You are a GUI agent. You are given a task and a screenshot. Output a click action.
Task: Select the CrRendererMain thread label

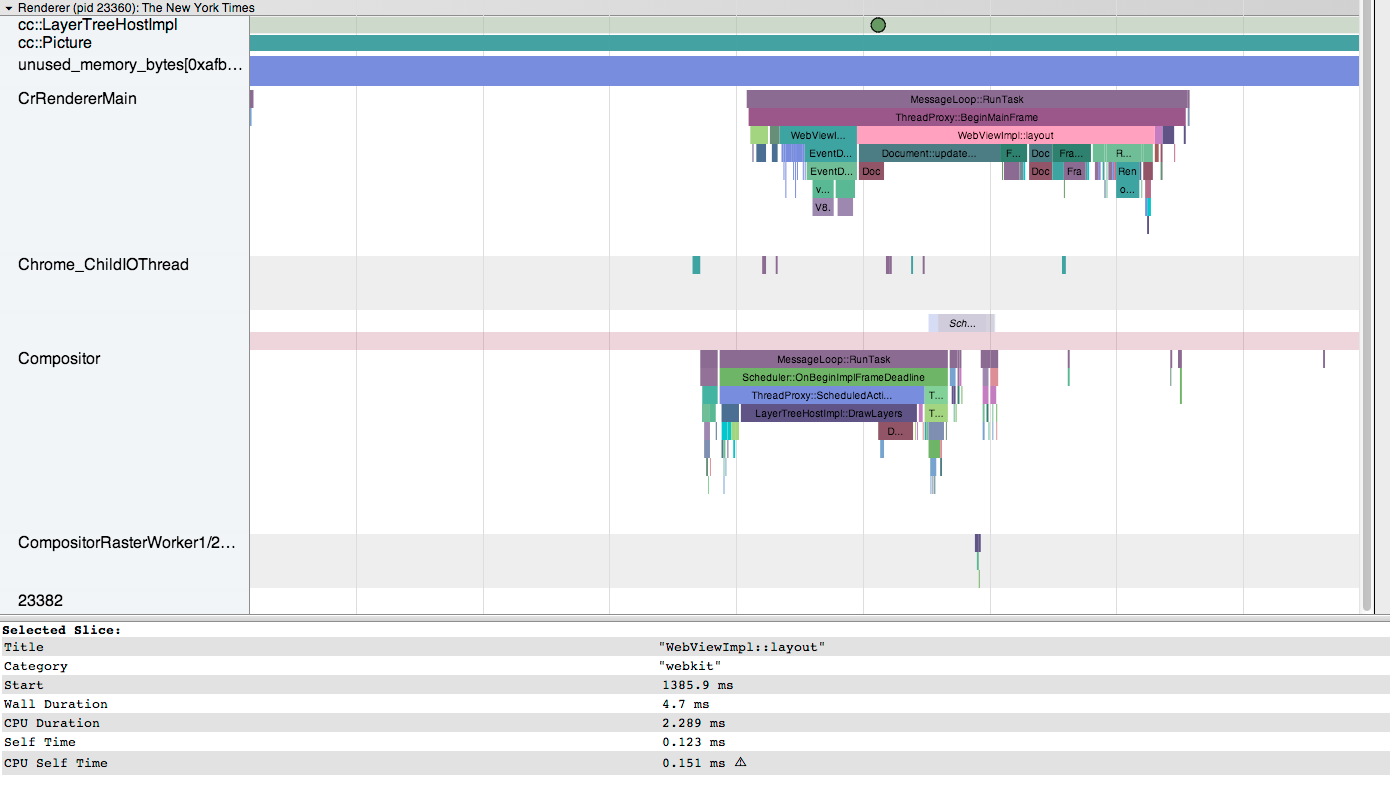[x=77, y=99]
